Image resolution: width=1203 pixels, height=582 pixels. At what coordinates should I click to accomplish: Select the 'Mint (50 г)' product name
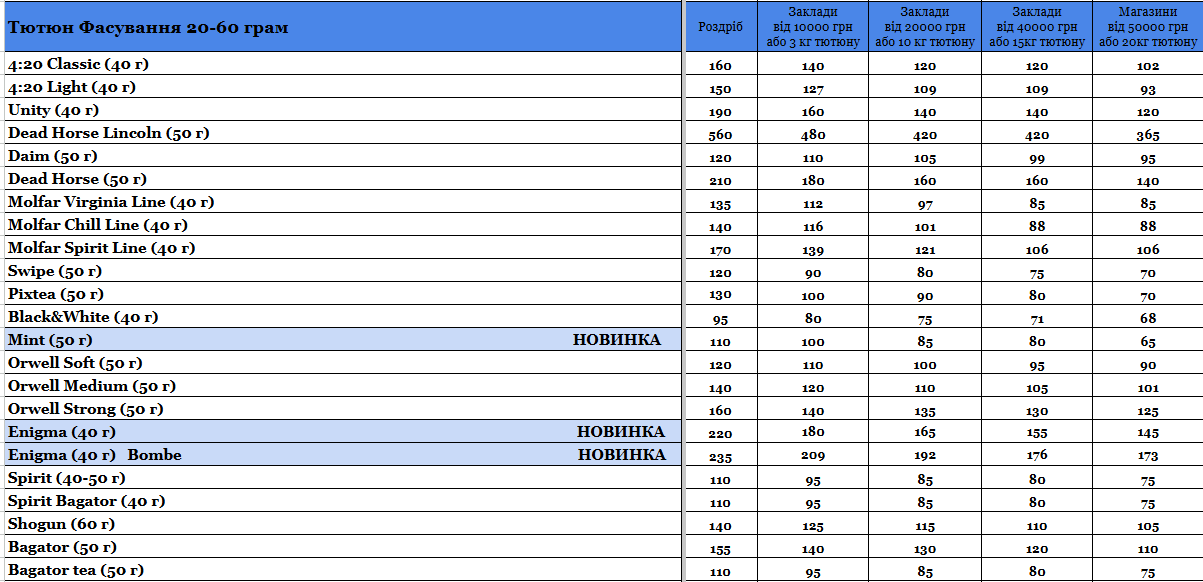[x=50, y=340]
